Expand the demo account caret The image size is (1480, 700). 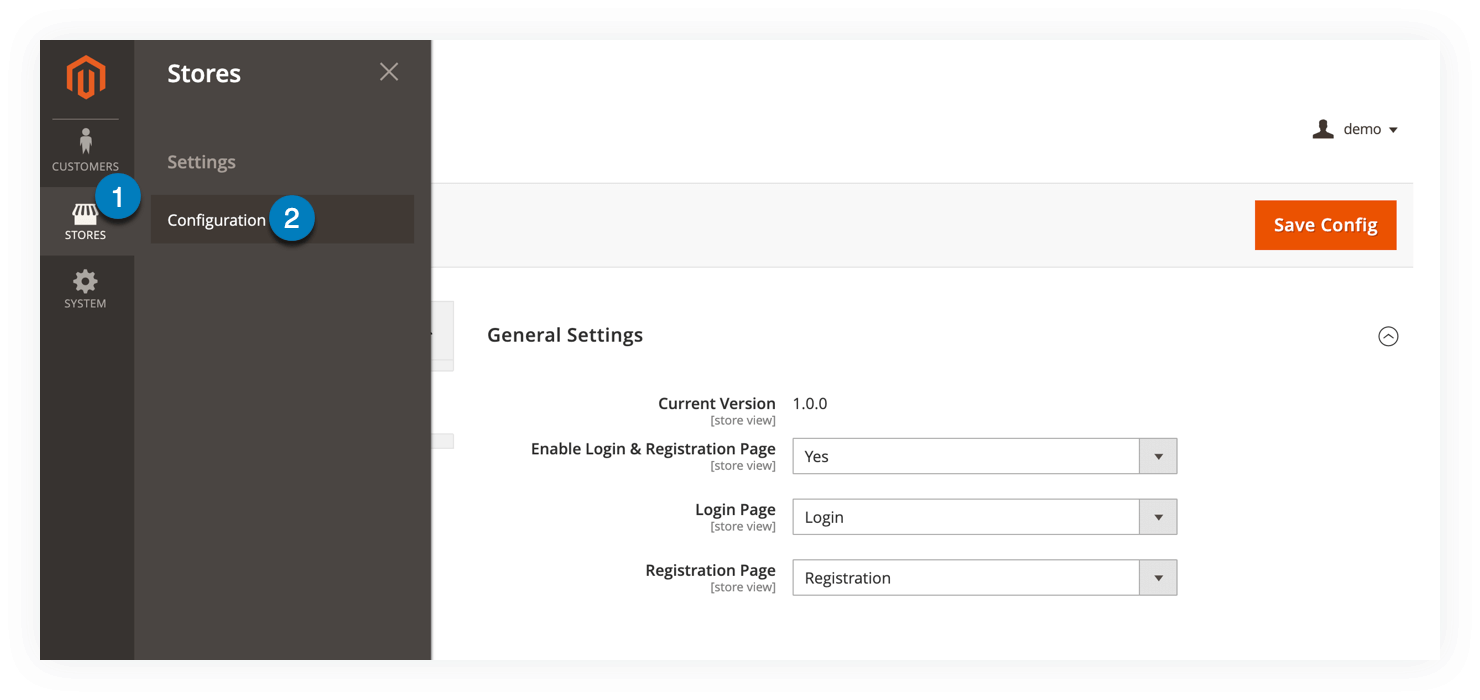tap(1393, 130)
